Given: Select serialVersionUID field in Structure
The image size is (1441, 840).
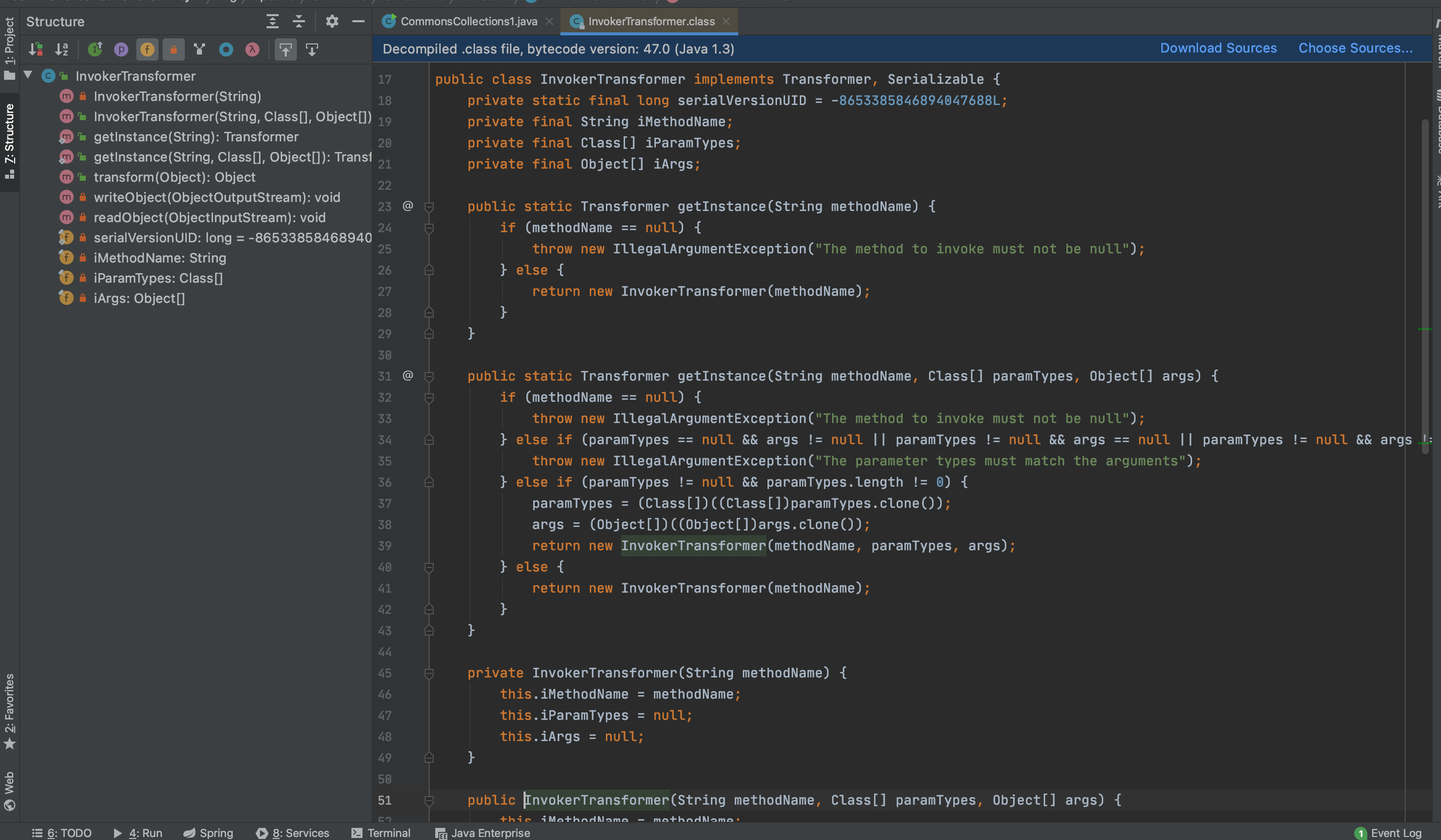Looking at the screenshot, I should 232,237.
